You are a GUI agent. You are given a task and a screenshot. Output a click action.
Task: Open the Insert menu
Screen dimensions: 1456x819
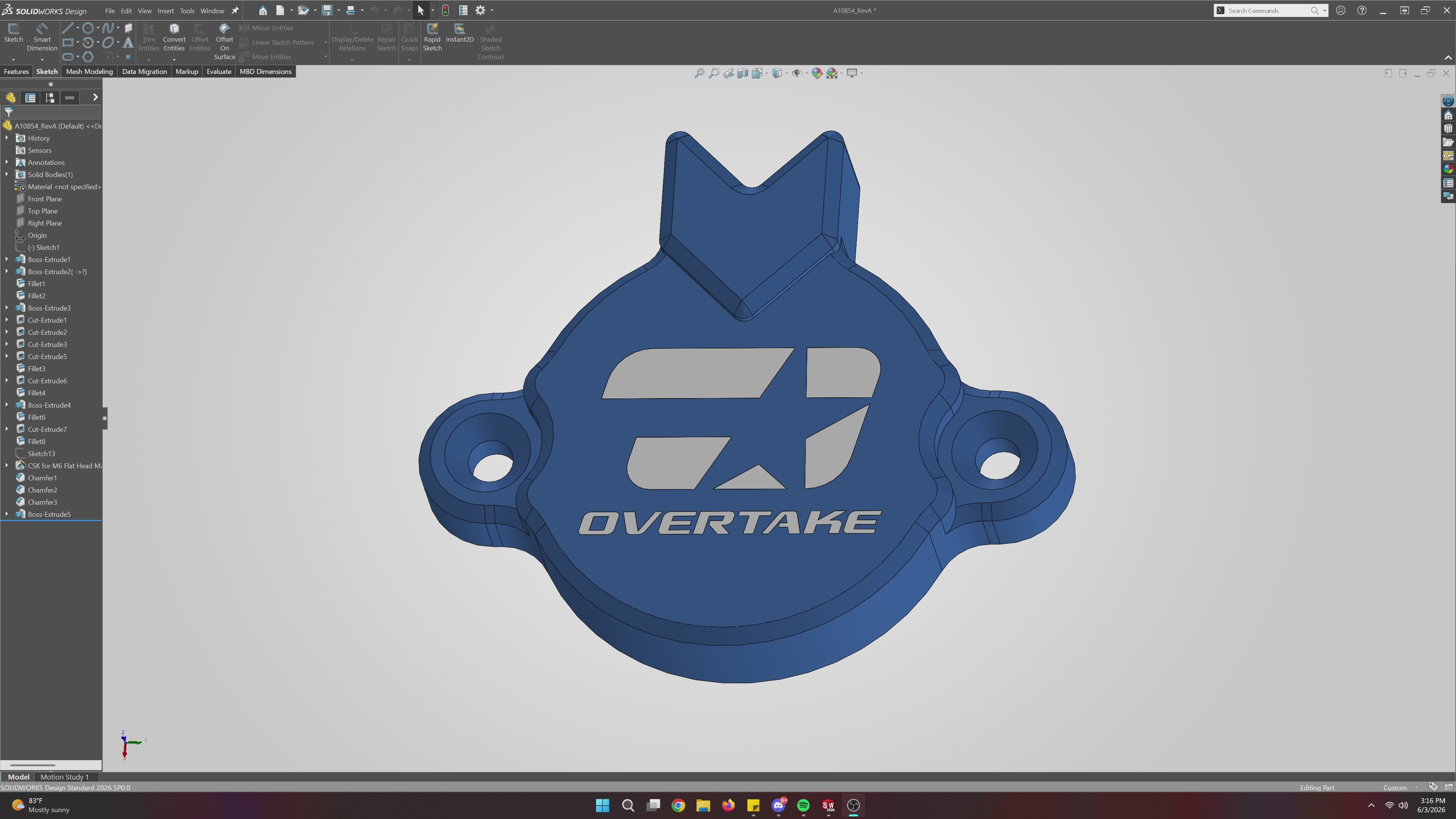tap(166, 11)
